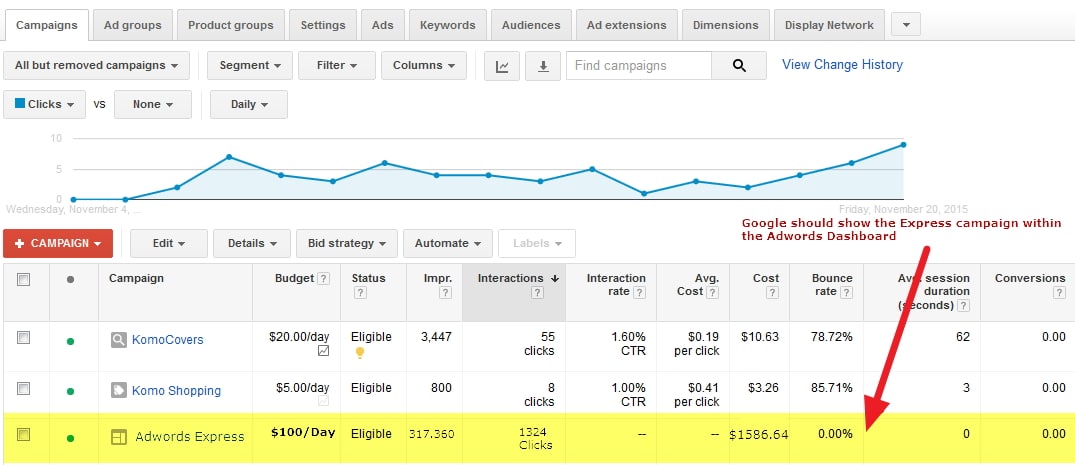Open the Status column help question mark
The height and width of the screenshot is (465, 1075).
(x=360, y=293)
